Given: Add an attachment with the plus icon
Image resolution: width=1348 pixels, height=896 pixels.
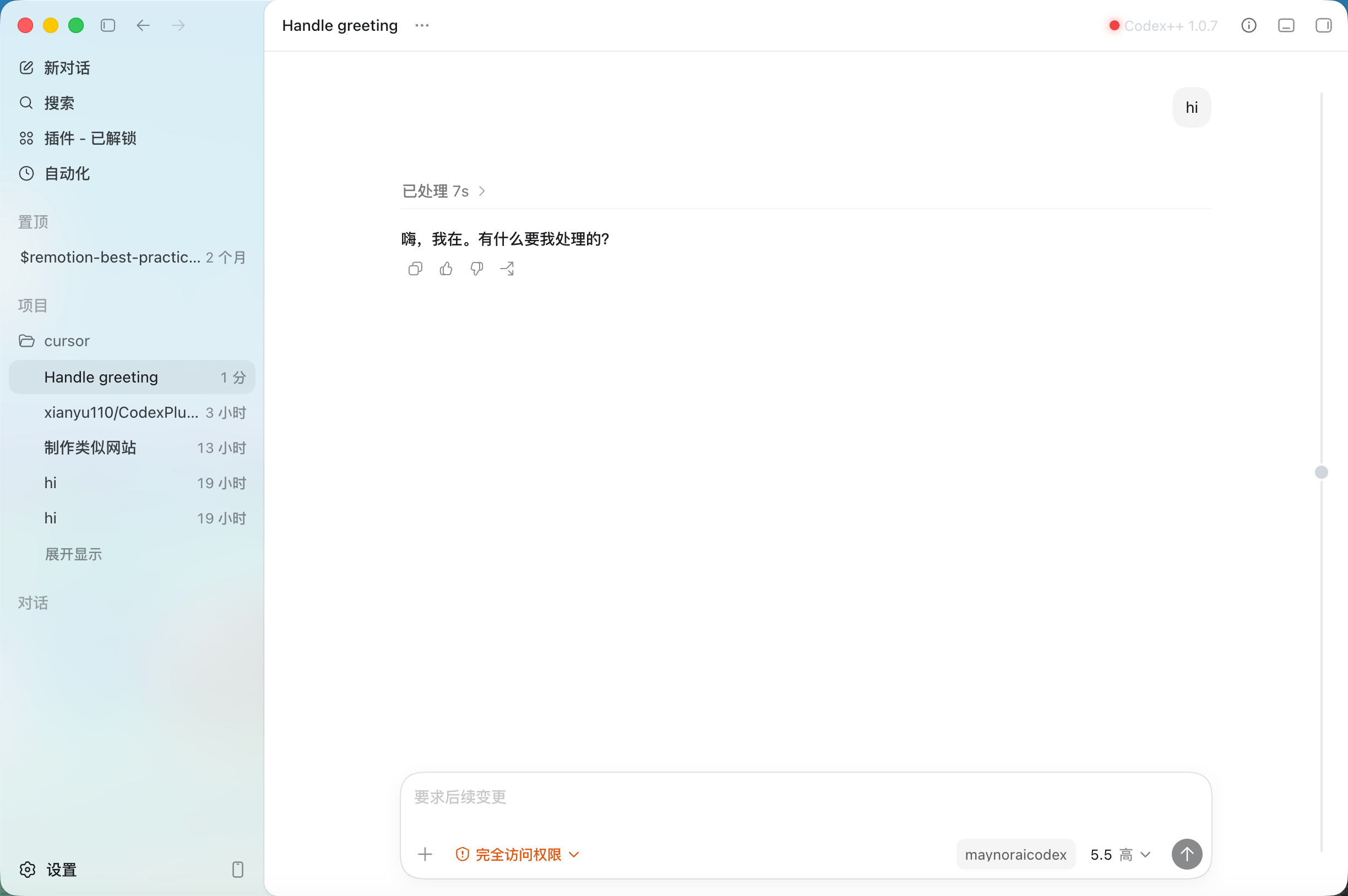Looking at the screenshot, I should tap(425, 854).
